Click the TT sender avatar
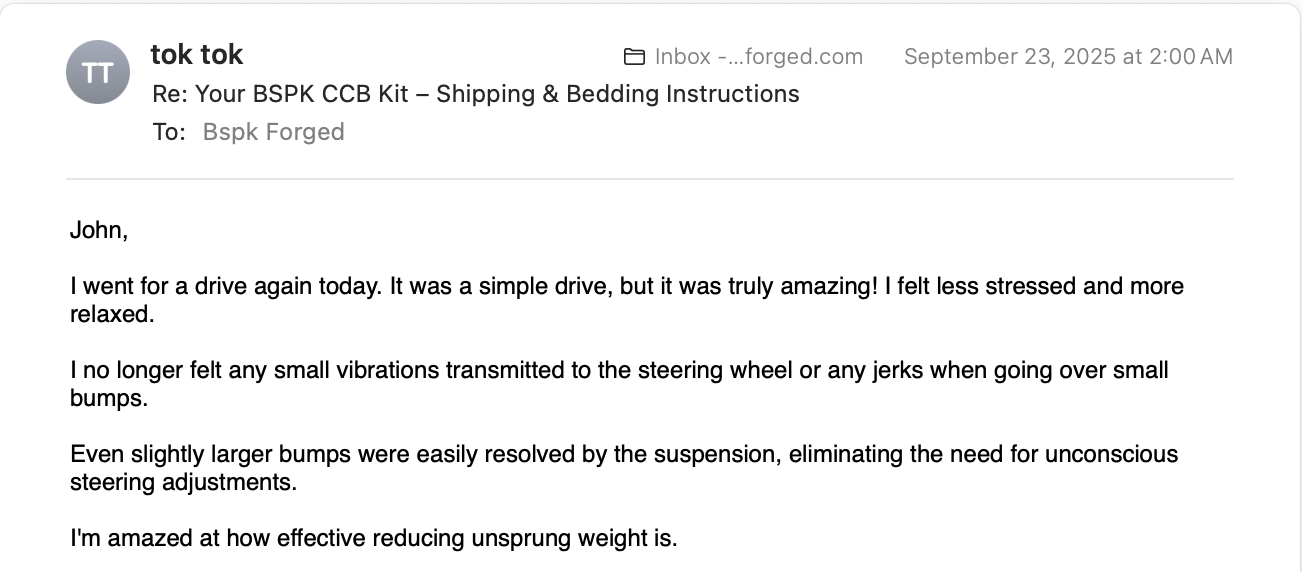 [97, 72]
